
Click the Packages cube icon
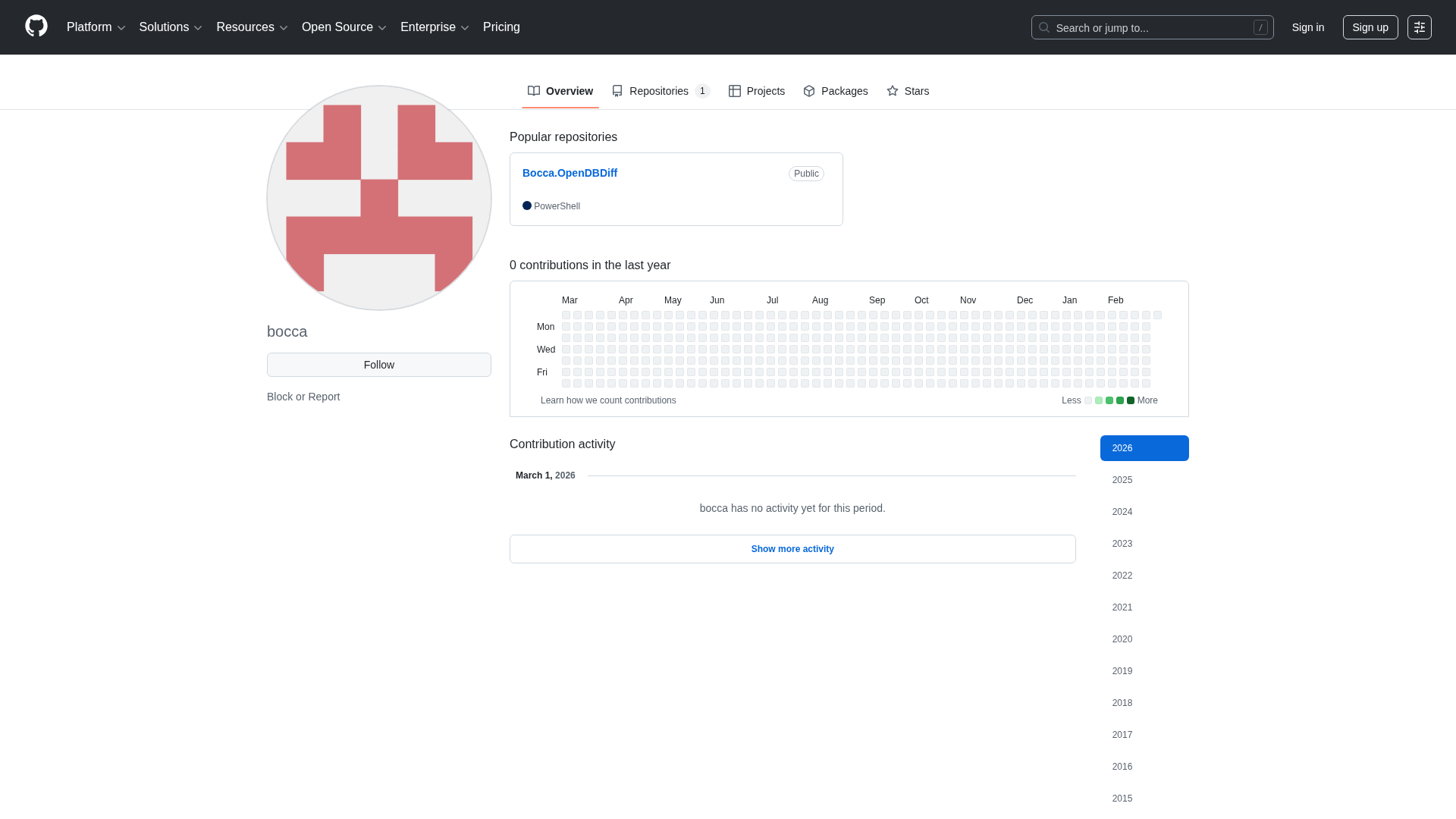click(x=809, y=91)
